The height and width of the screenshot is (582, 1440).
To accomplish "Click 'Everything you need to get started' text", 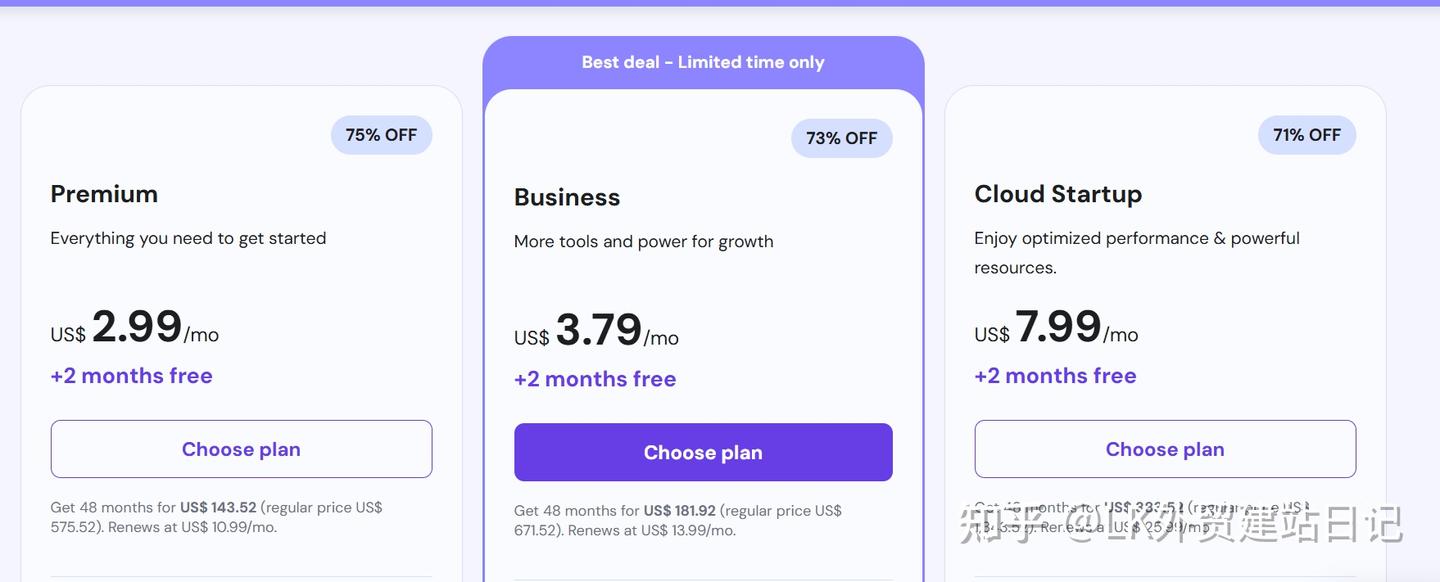I will pos(188,238).
